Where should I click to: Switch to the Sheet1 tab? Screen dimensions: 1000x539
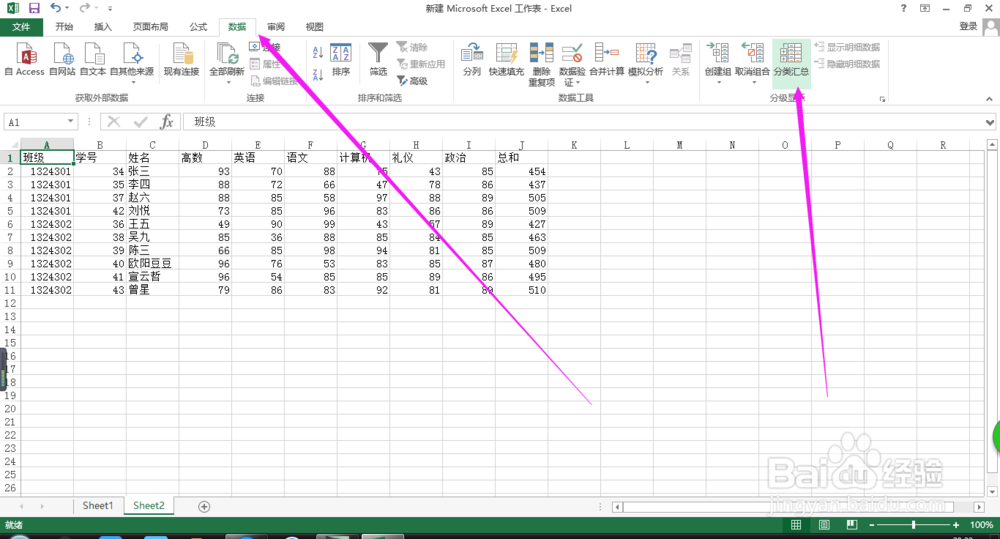coord(98,506)
